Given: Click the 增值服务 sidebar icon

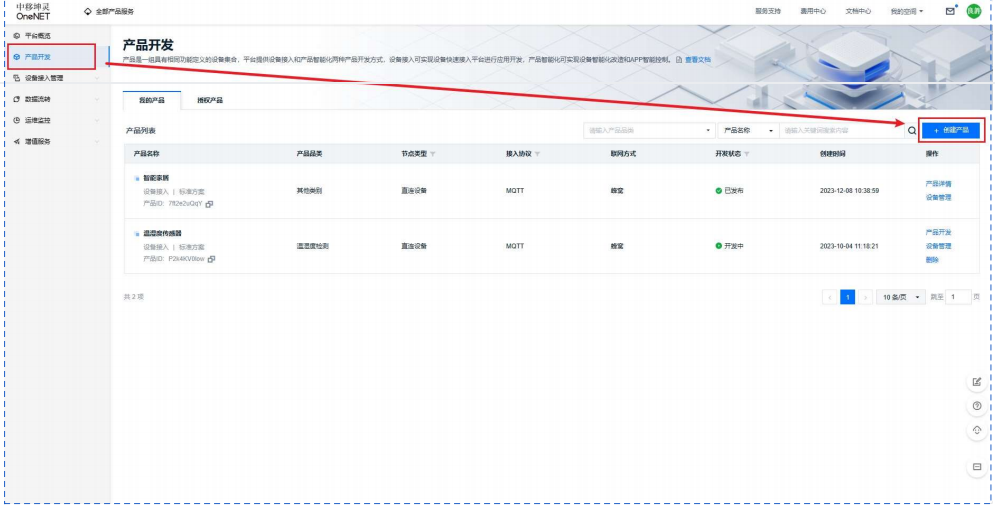Looking at the screenshot, I should point(16,142).
